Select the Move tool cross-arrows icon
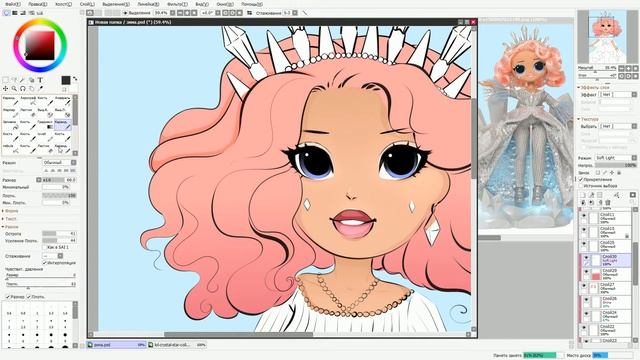This screenshot has height=360, width=640. point(5,88)
